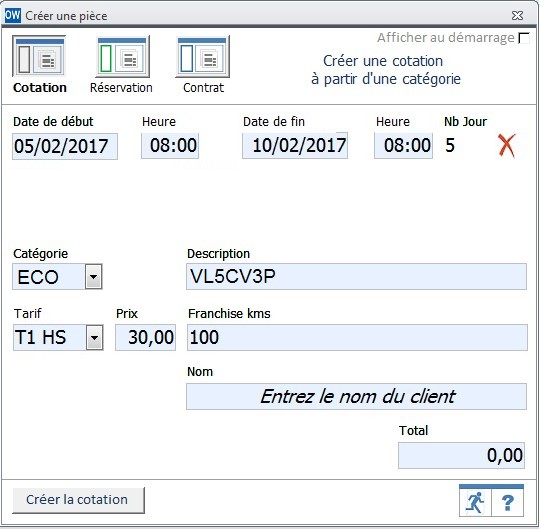Click the Franchise kms field

pos(357,337)
